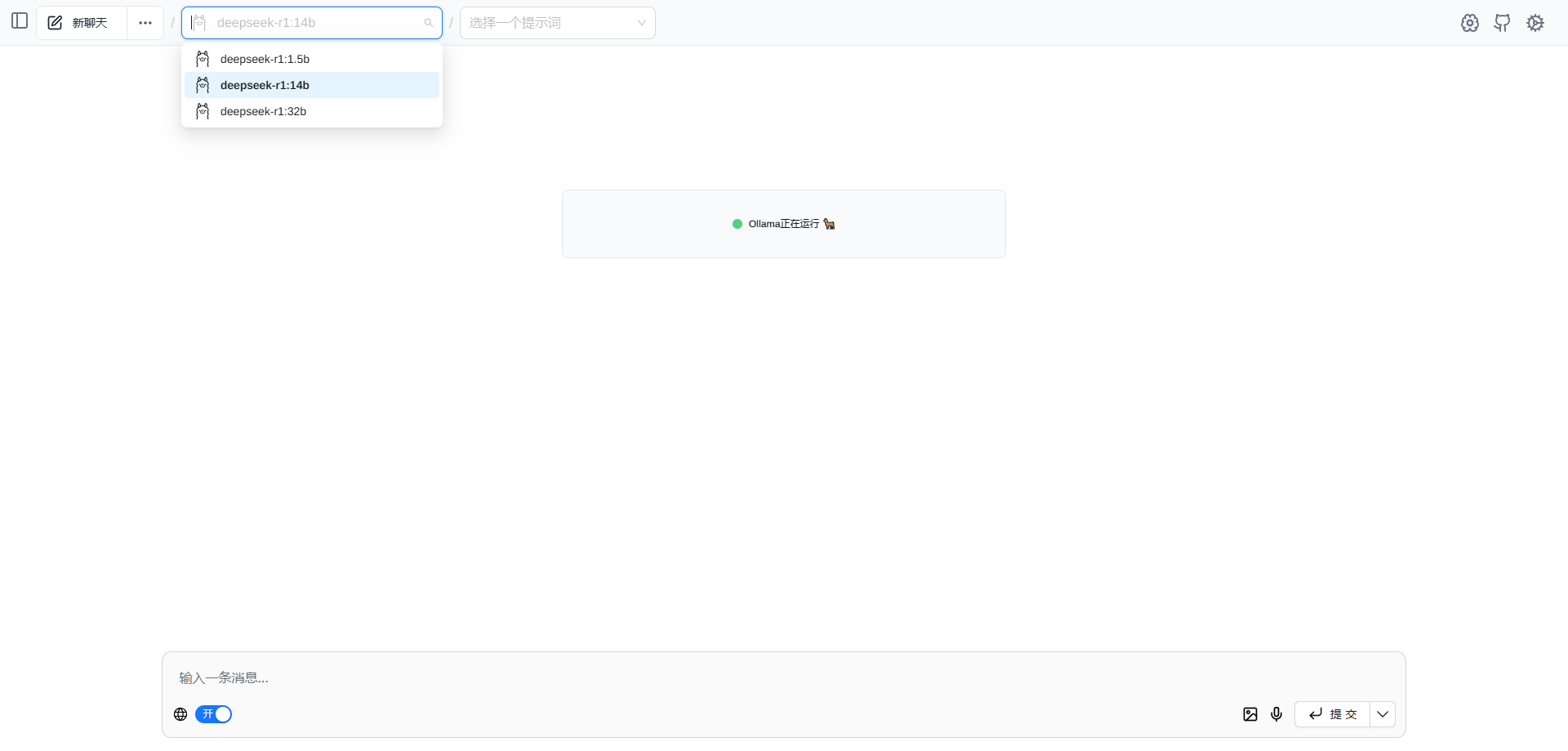Open the settings gear icon
This screenshot has height=751, width=1568.
pyautogui.click(x=1535, y=23)
